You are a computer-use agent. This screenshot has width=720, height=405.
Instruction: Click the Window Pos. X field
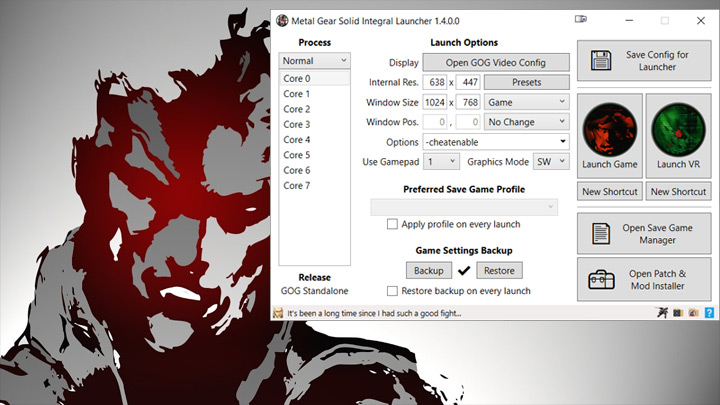[x=435, y=122]
